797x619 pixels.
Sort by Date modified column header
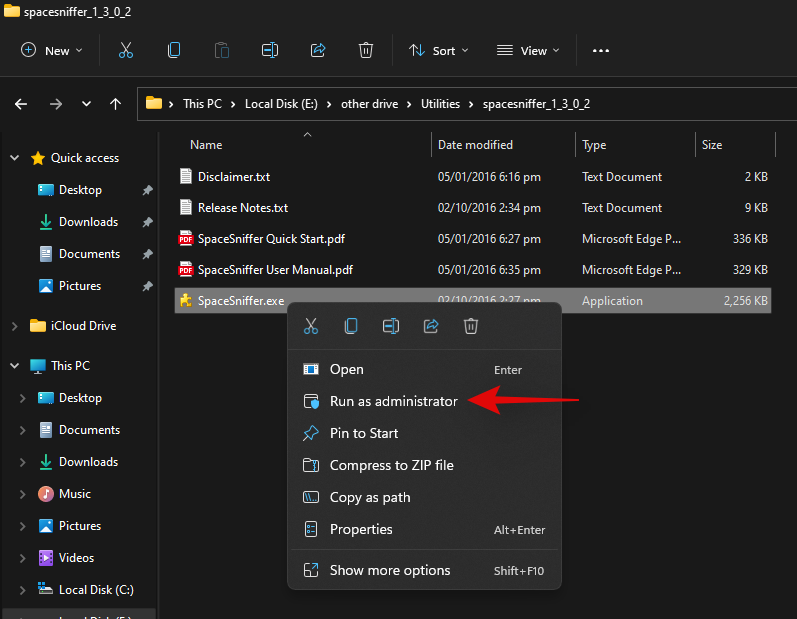click(476, 145)
